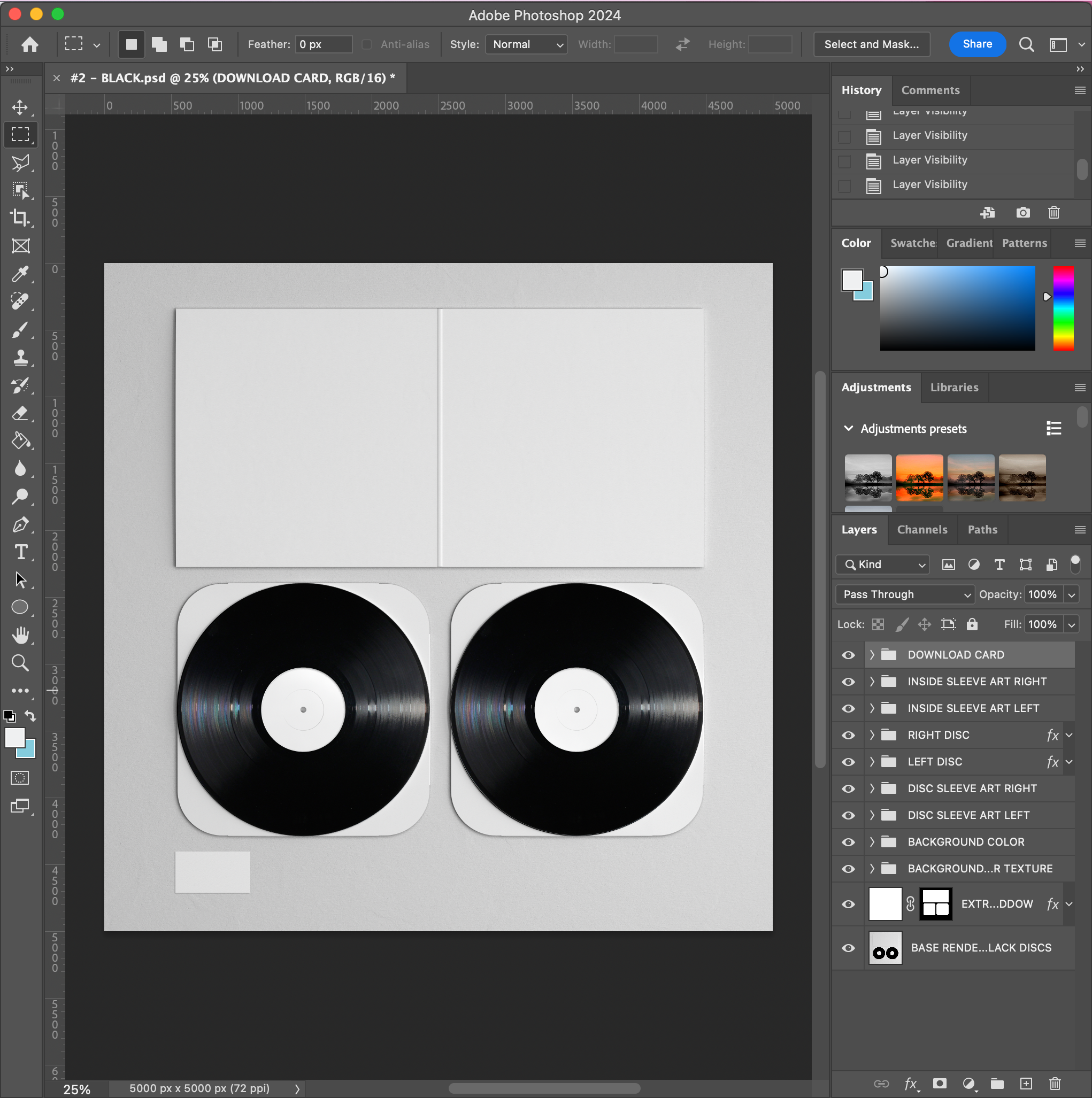Click the Move tool icon
Viewport: 1092px width, 1098px height.
20,107
